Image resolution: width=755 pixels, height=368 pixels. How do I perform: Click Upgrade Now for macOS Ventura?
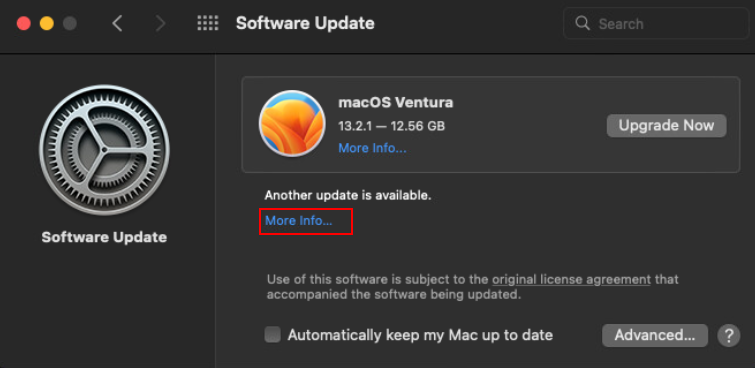666,126
